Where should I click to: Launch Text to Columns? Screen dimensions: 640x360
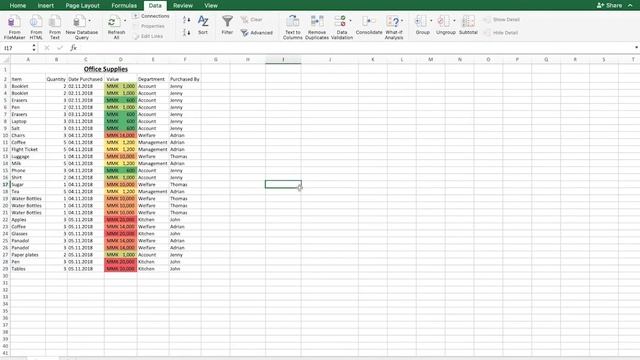pyautogui.click(x=293, y=27)
